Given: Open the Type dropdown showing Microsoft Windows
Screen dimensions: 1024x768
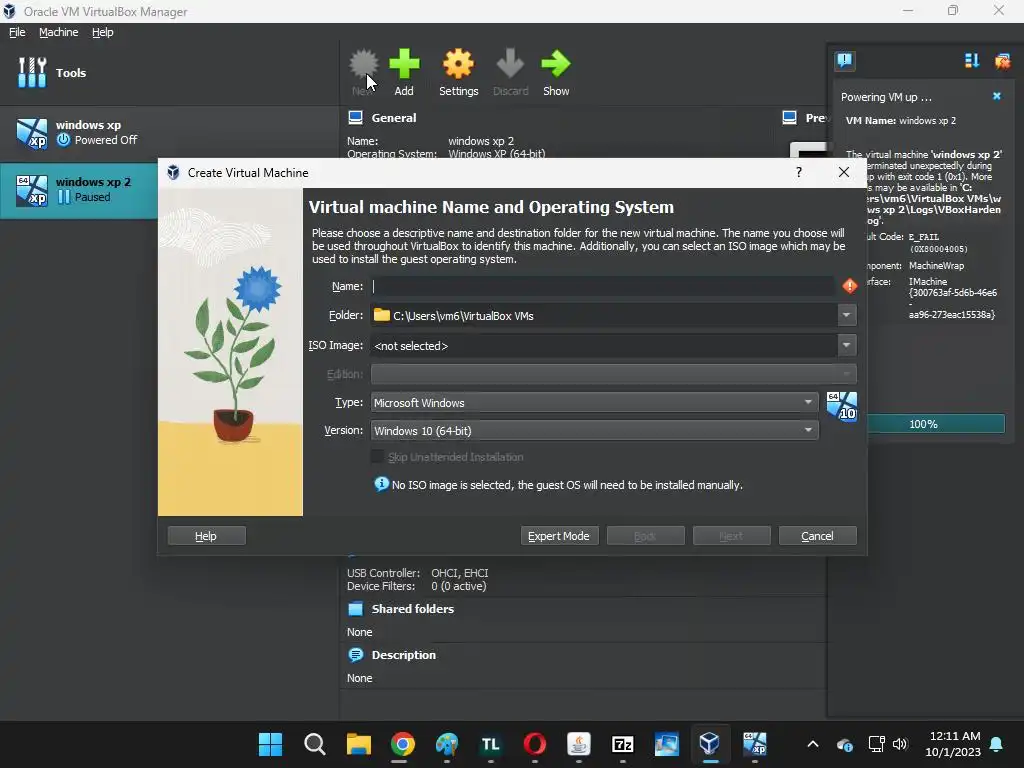Looking at the screenshot, I should click(594, 402).
